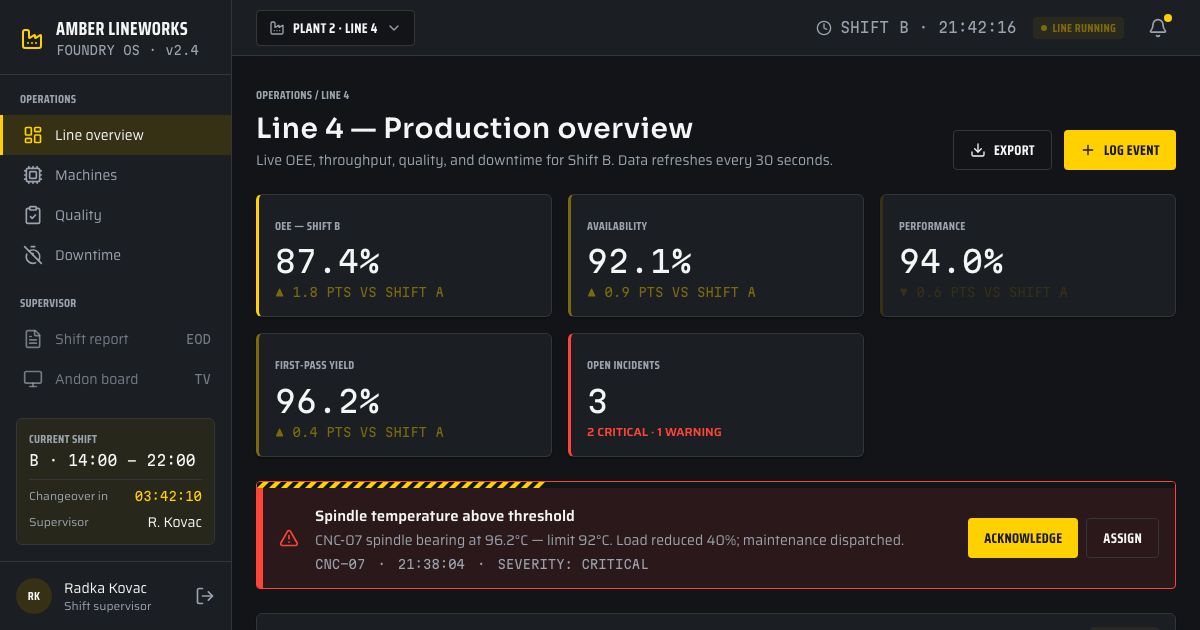Click the download icon on Export
Viewport: 1200px width, 630px height.
coord(978,150)
